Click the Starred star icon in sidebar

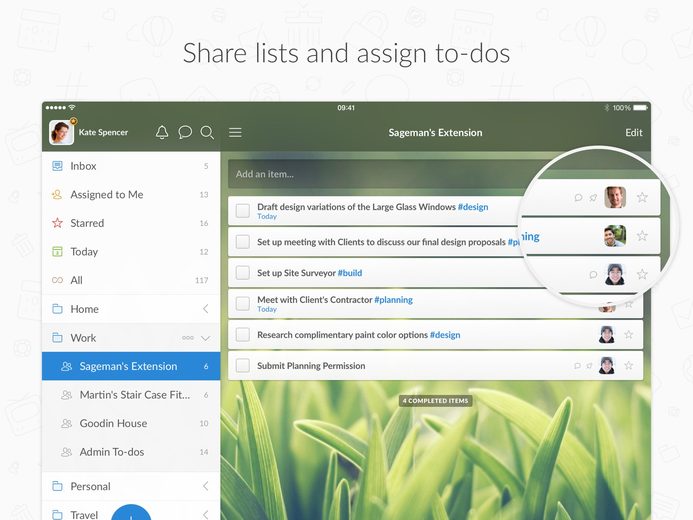point(57,223)
